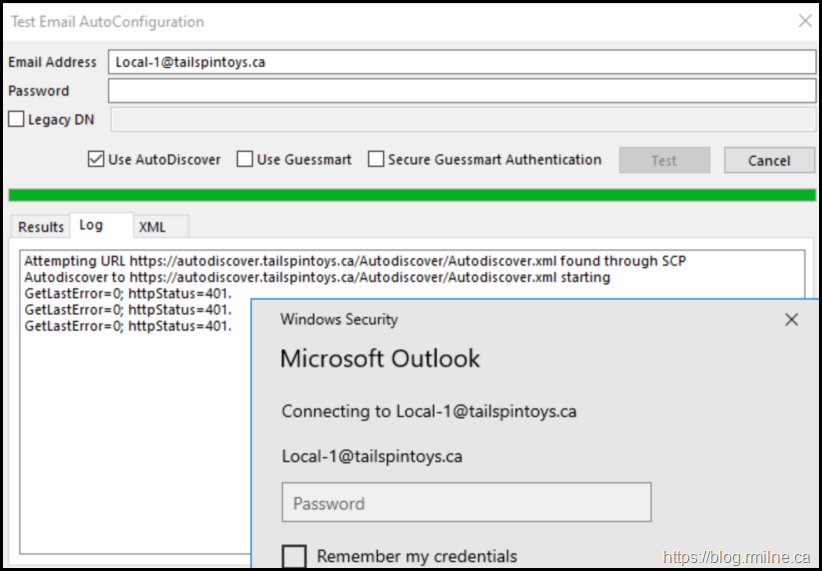Click the greyed-out Legacy DN text box
This screenshot has width=822, height=571.
(462, 120)
